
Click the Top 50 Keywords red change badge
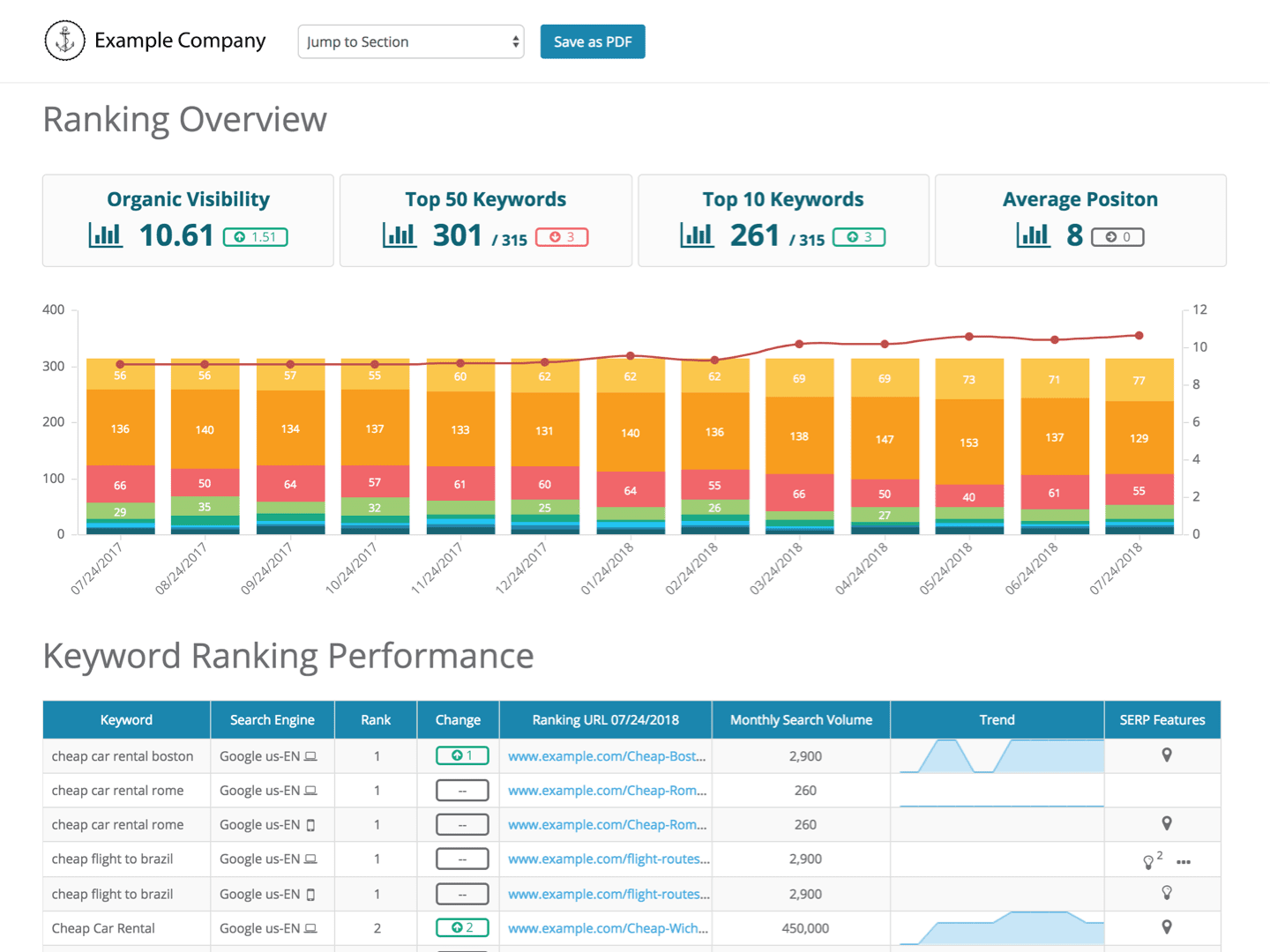(562, 237)
